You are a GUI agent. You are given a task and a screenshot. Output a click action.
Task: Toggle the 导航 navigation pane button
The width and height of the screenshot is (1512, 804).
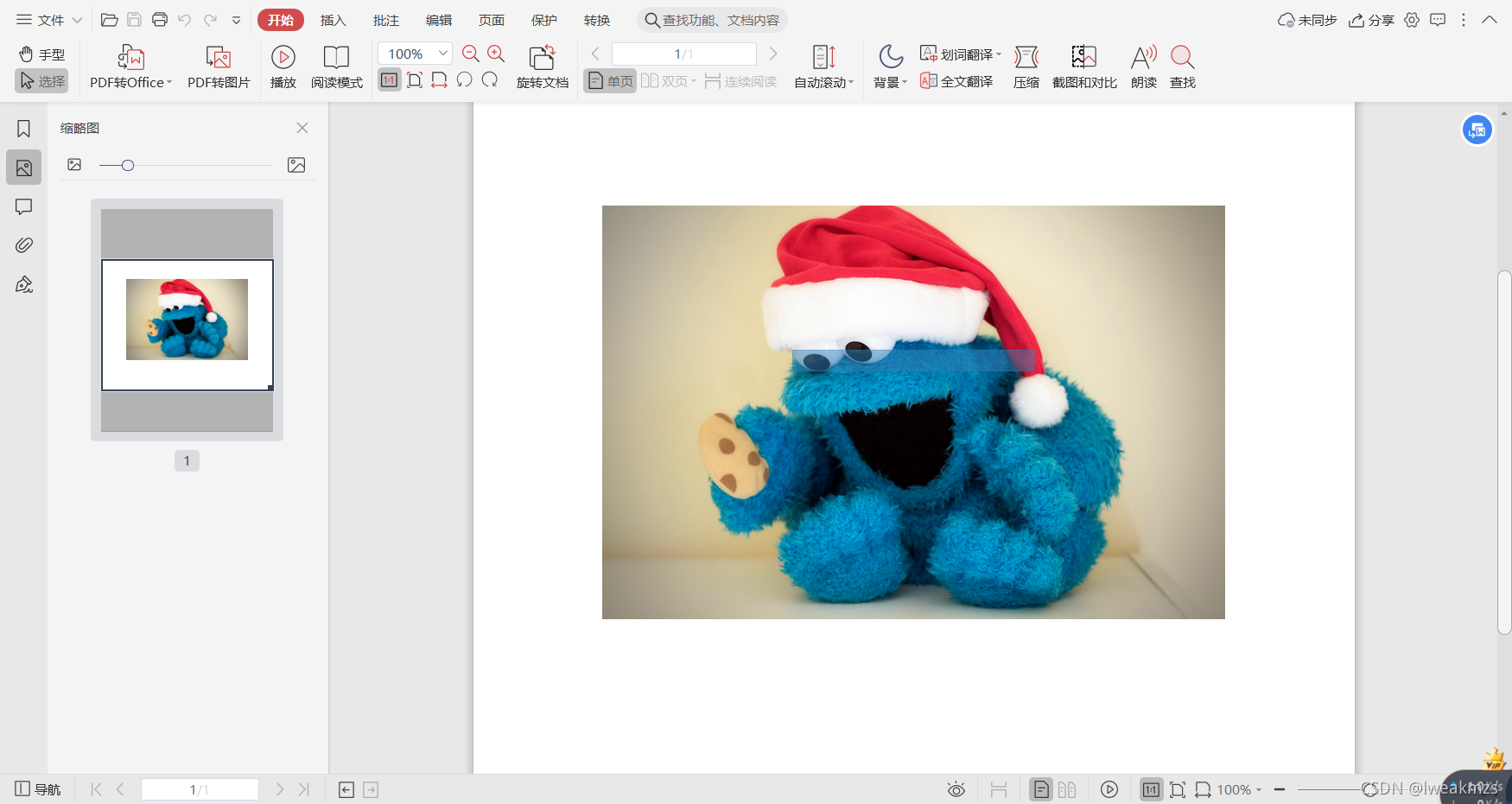[38, 789]
